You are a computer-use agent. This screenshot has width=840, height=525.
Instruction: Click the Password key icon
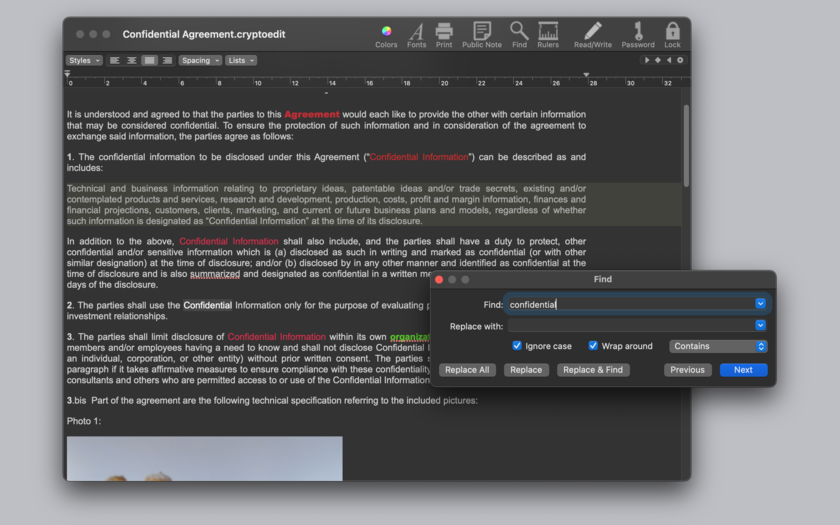click(638, 36)
